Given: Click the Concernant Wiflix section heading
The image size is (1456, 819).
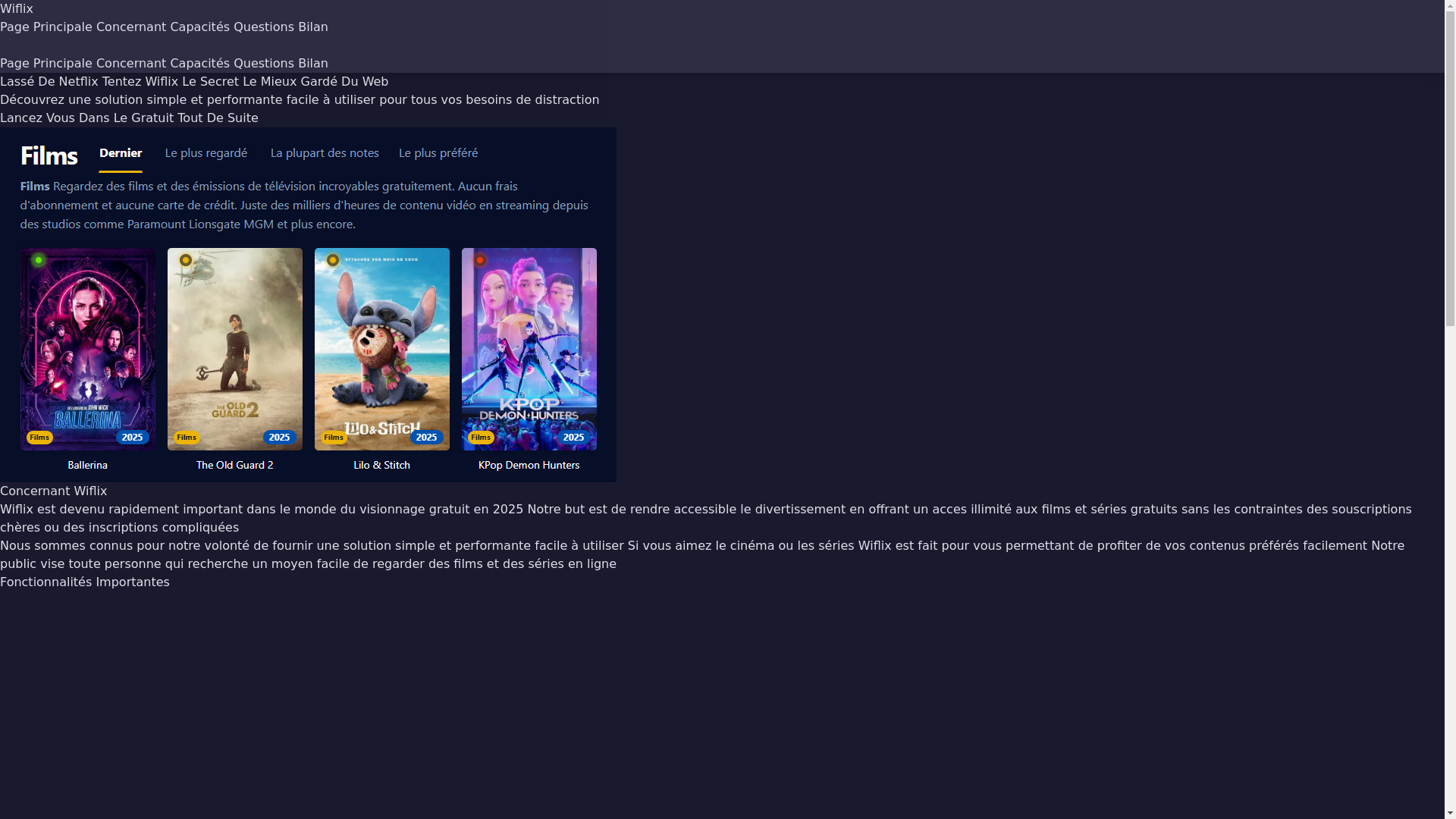Looking at the screenshot, I should pos(53,491).
